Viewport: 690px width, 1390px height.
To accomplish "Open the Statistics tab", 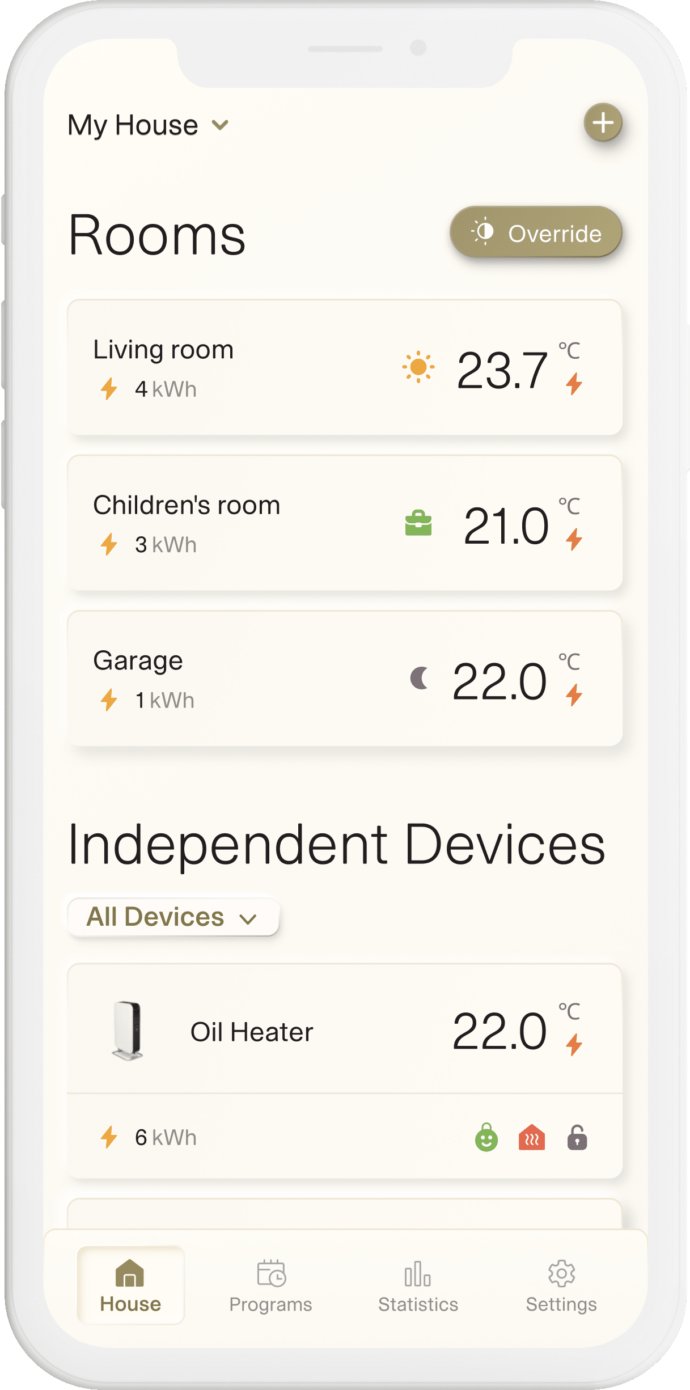I will (418, 1286).
